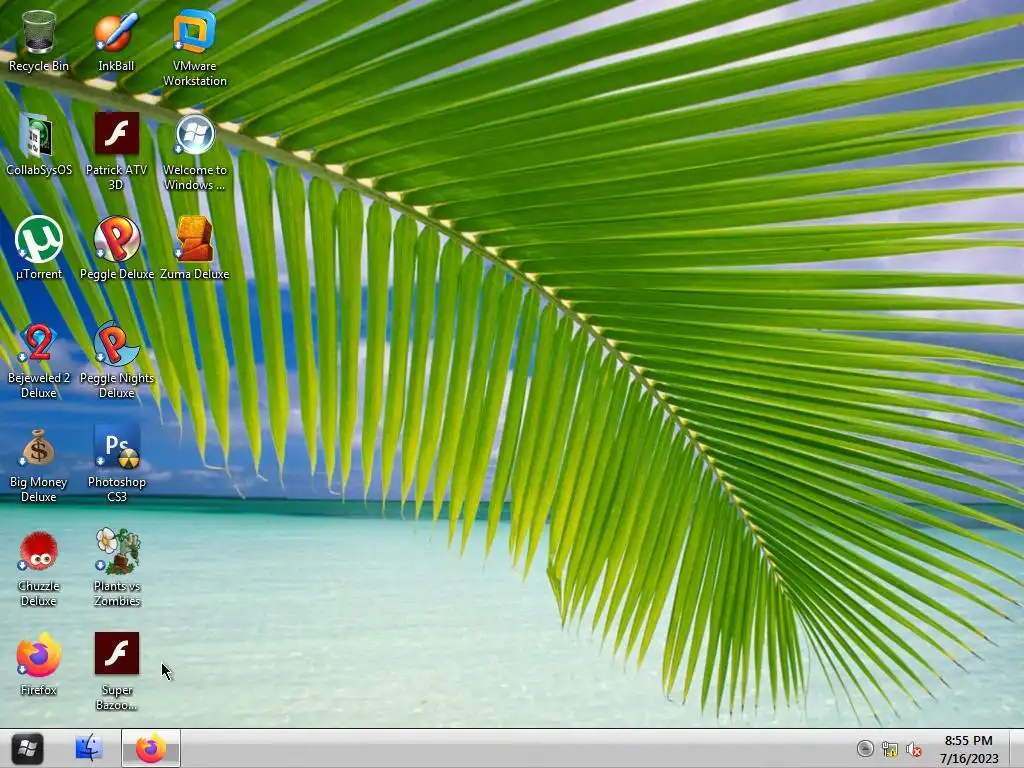Launch Patrick ATV 3D Flash game
The width and height of the screenshot is (1024, 768).
point(116,152)
